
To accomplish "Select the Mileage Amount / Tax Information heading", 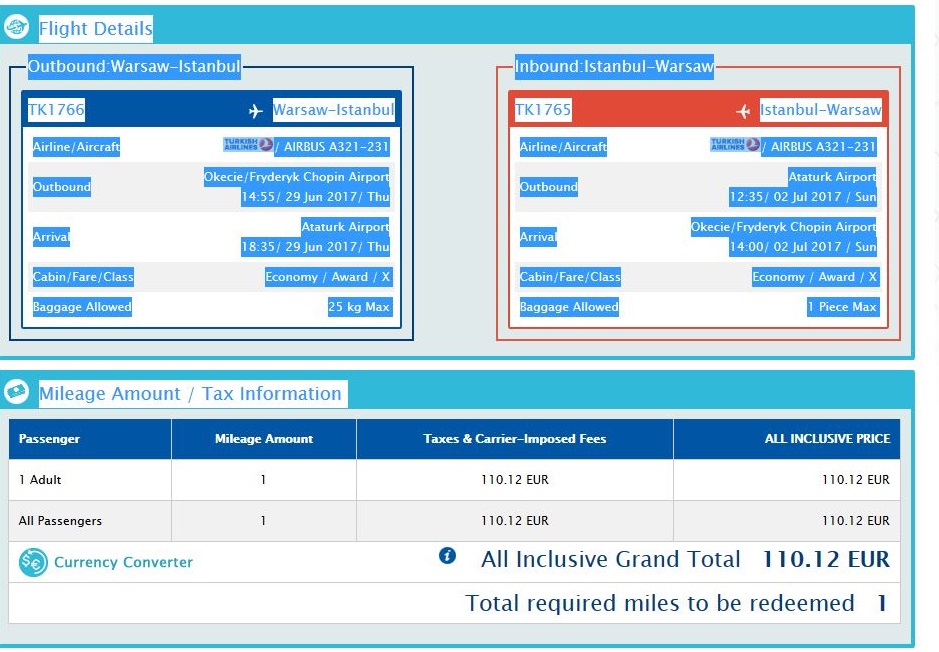I will point(190,394).
